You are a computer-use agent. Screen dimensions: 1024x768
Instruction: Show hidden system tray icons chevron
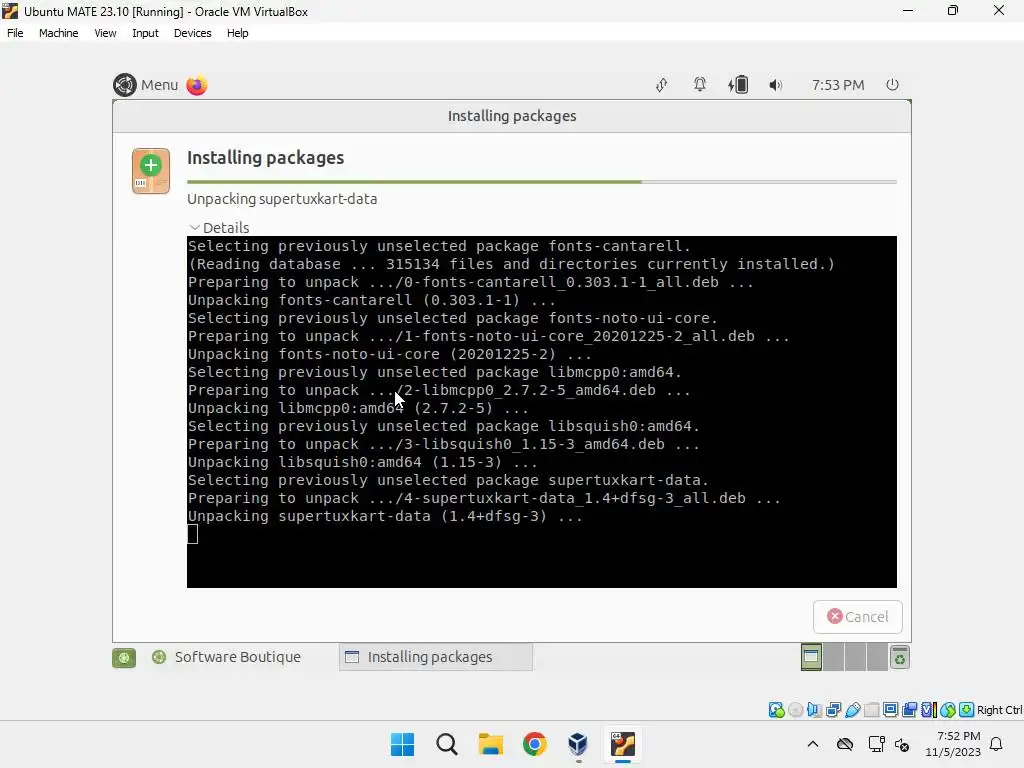(x=812, y=744)
